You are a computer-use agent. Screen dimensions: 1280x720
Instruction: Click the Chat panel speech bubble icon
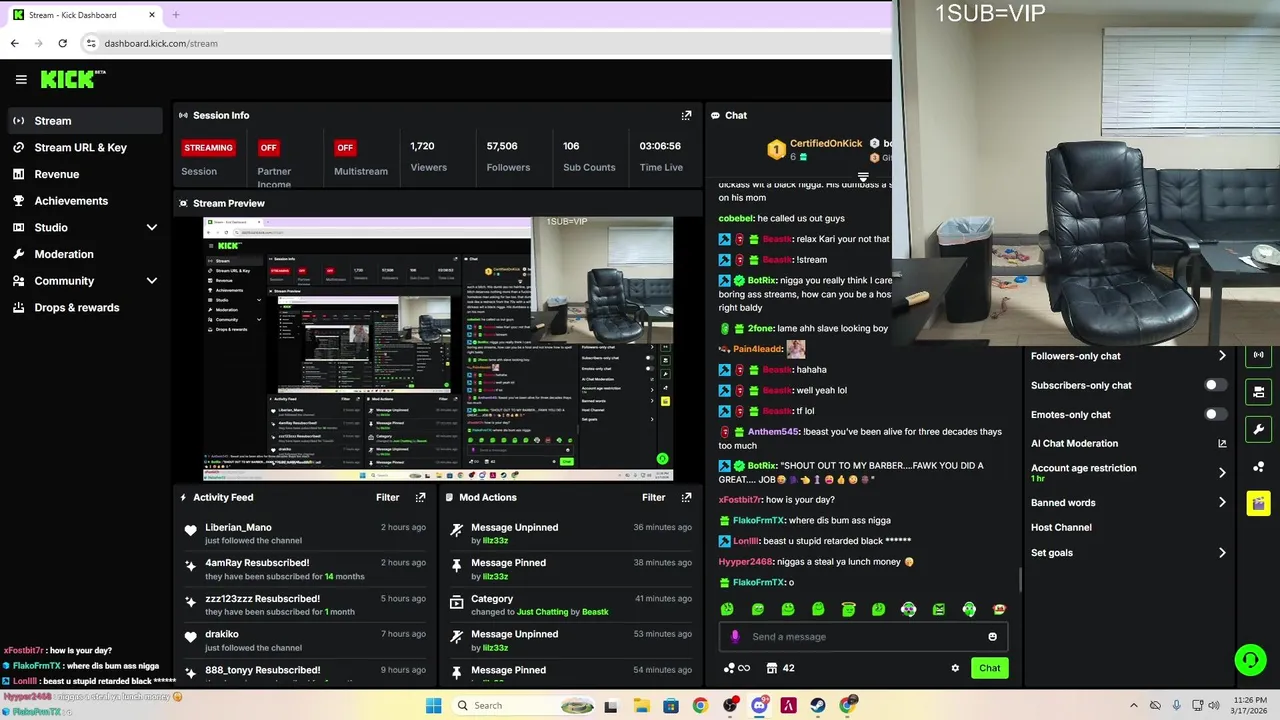click(x=716, y=115)
